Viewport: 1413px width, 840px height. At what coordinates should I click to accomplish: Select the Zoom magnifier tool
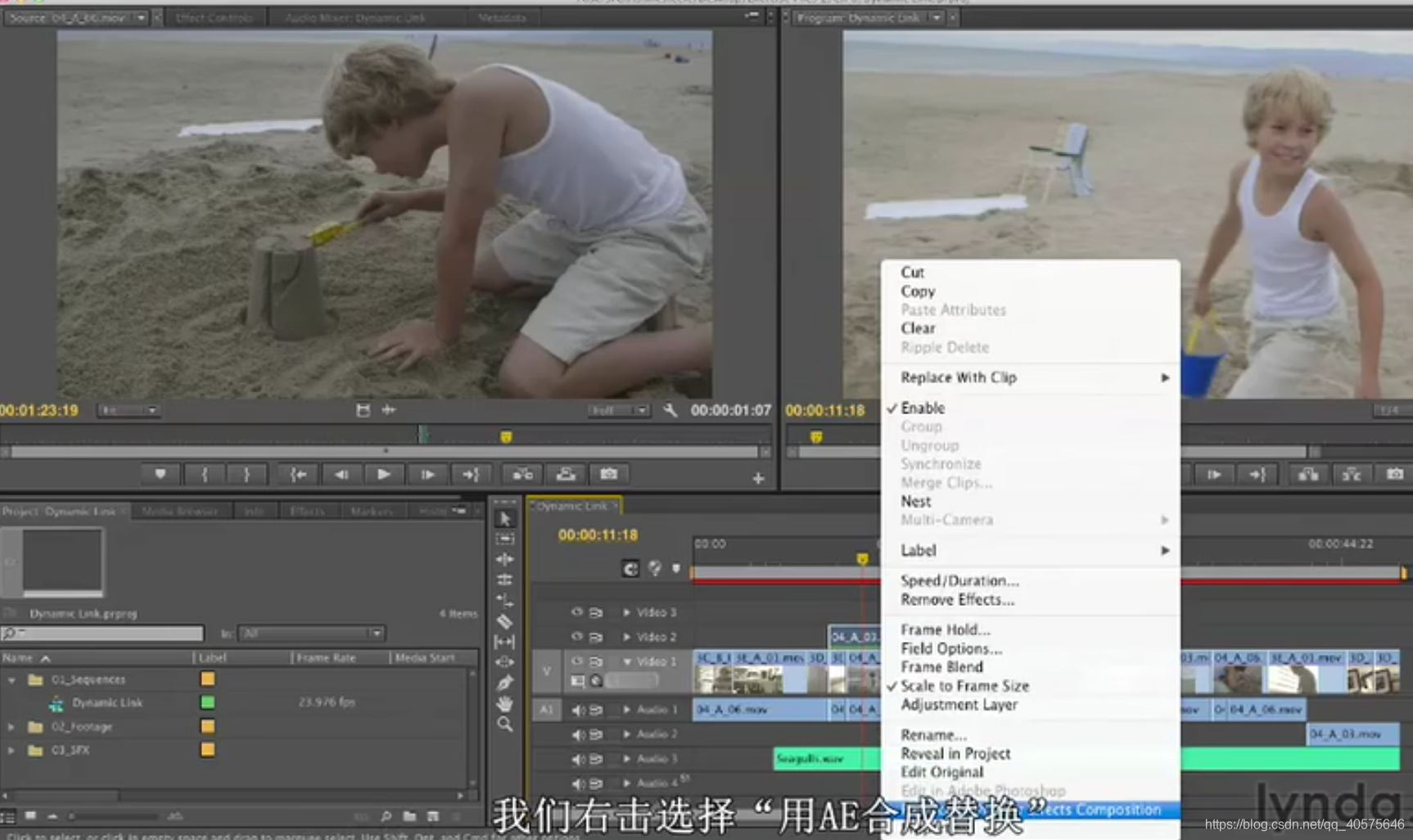505,724
